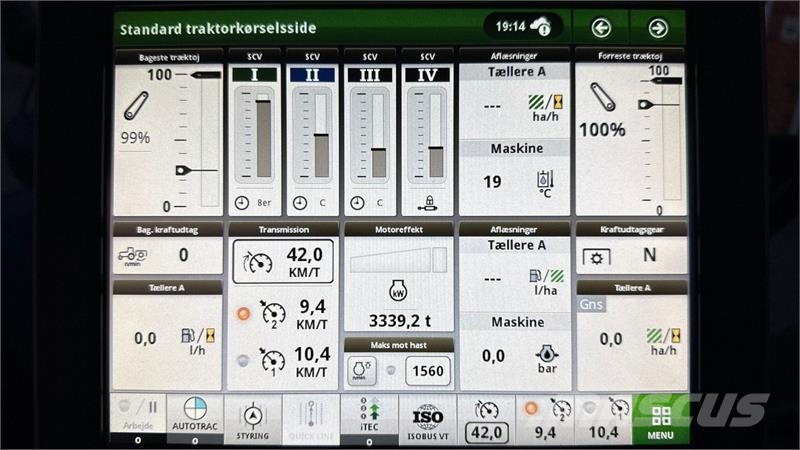
Task: Open SCV I flow gauge
Action: [254, 135]
